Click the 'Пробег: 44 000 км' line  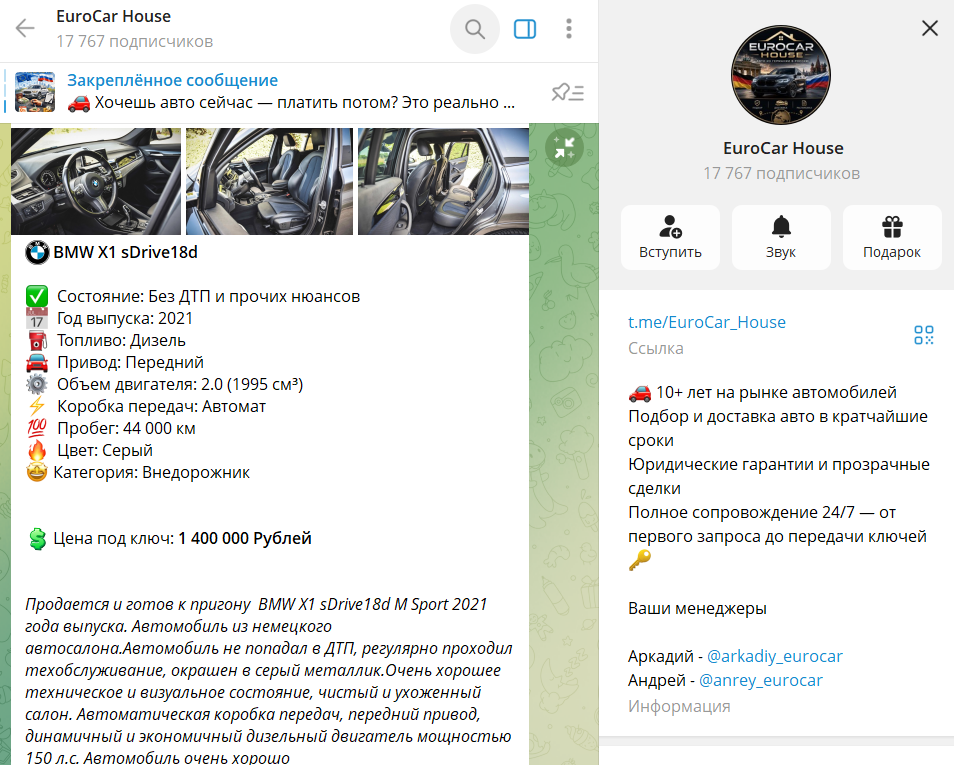point(127,428)
